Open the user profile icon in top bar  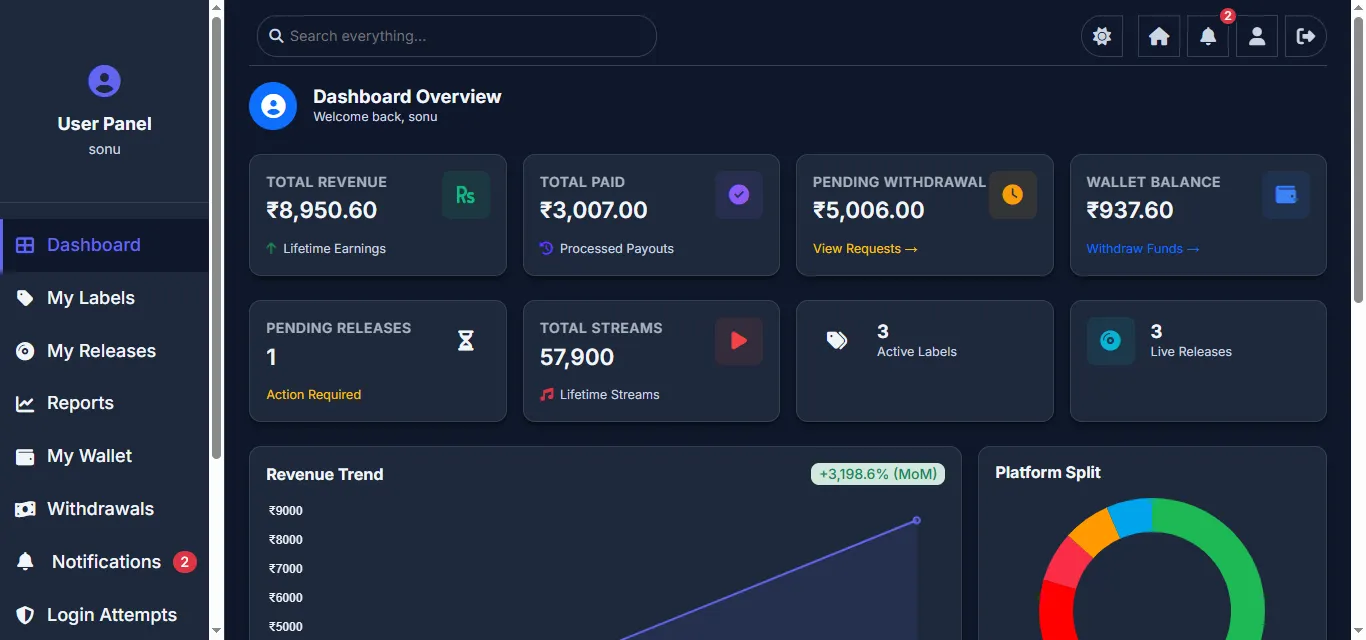(x=1257, y=36)
